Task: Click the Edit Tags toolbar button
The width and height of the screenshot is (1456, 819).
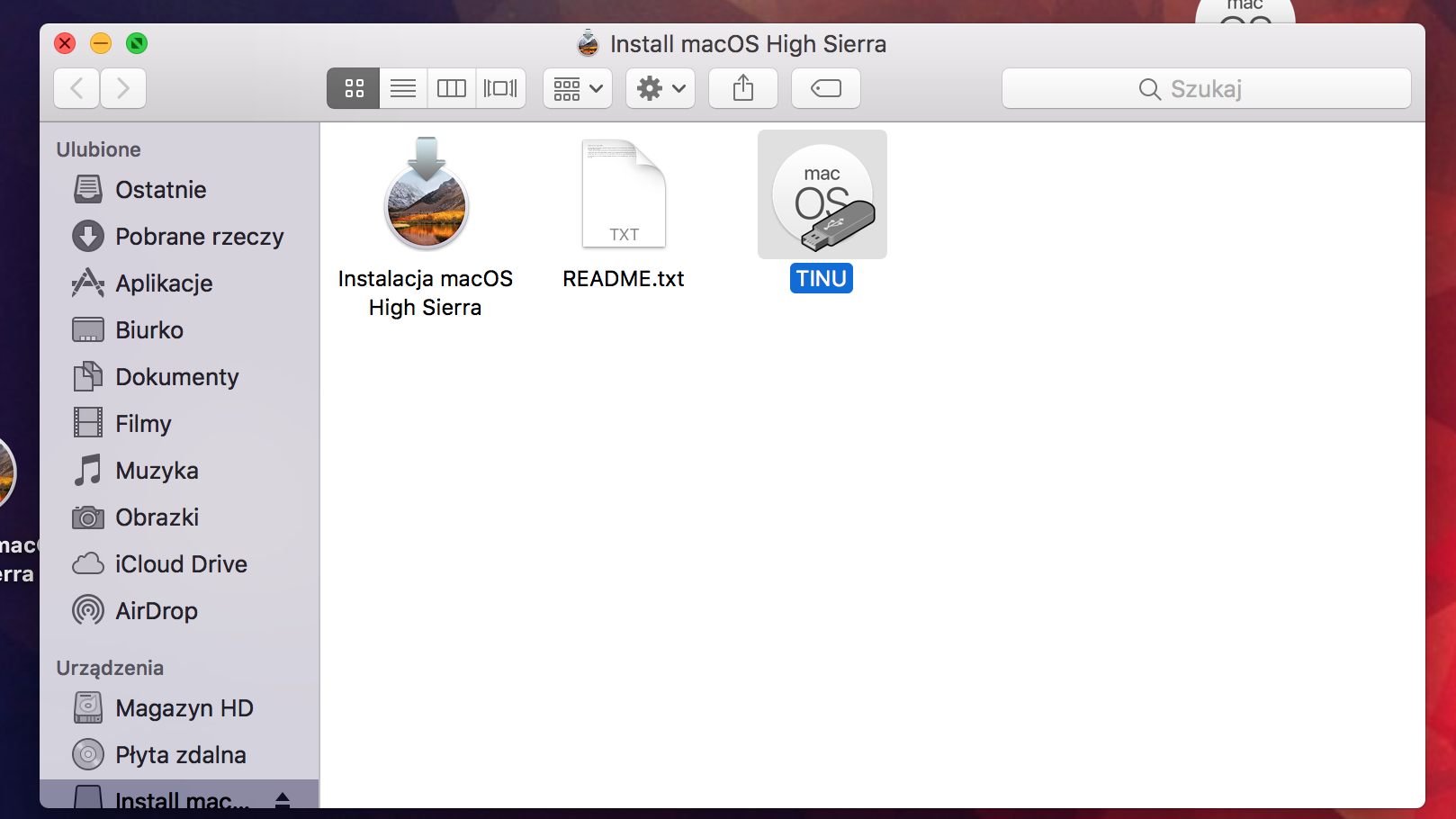Action: coord(826,88)
